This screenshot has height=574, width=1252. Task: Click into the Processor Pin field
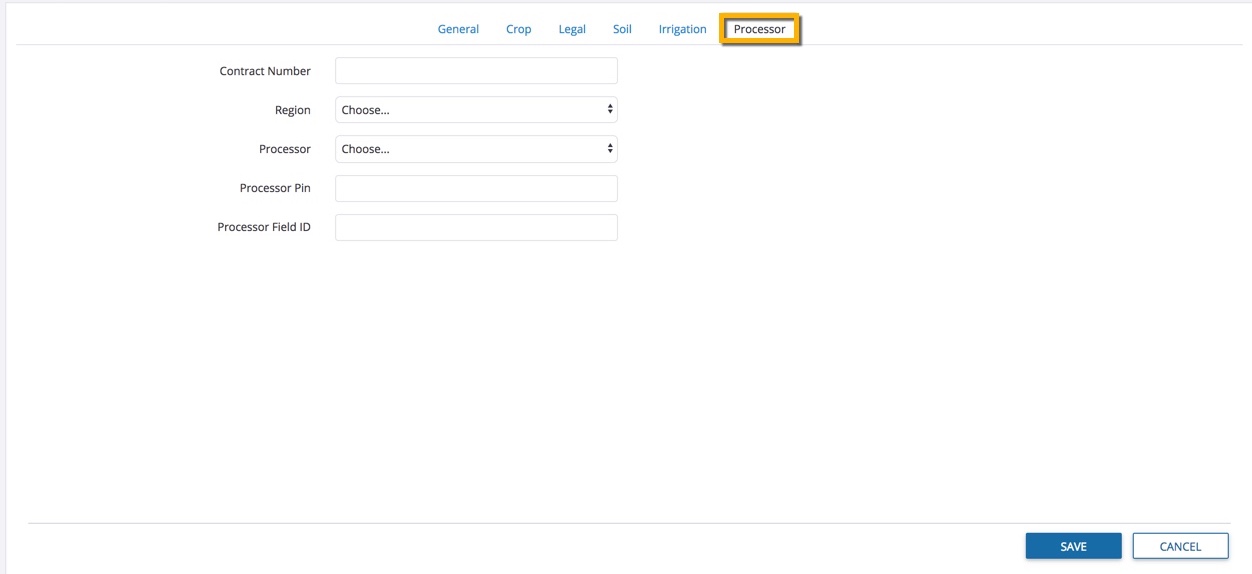[x=476, y=188]
